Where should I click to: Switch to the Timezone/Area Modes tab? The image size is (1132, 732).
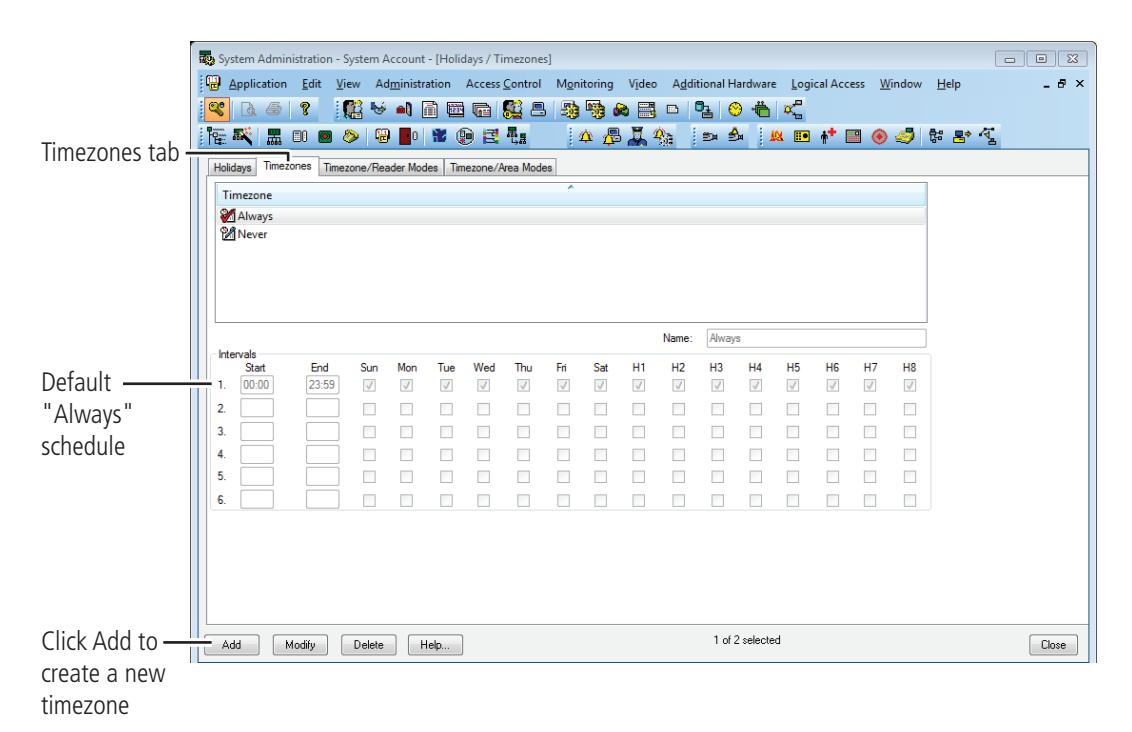tap(501, 167)
